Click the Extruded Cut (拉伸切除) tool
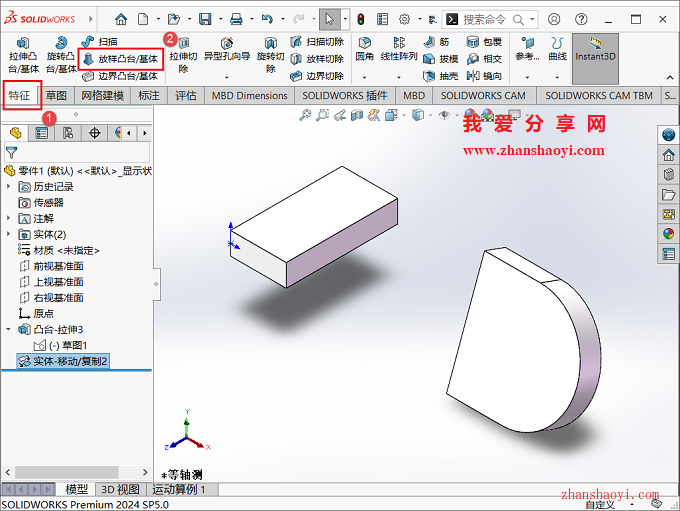 click(x=183, y=54)
